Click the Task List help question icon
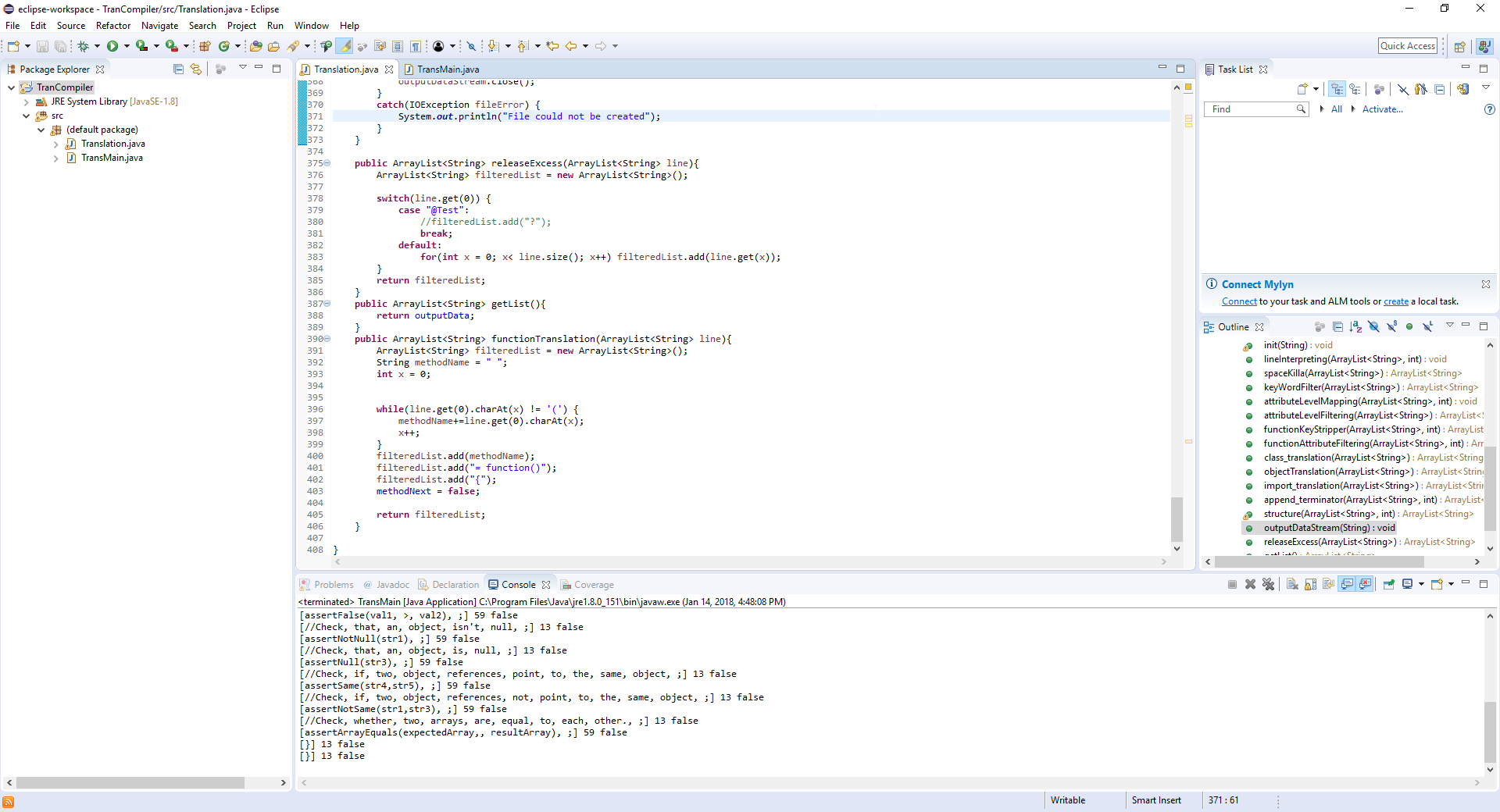This screenshot has width=1500, height=812. (1489, 109)
